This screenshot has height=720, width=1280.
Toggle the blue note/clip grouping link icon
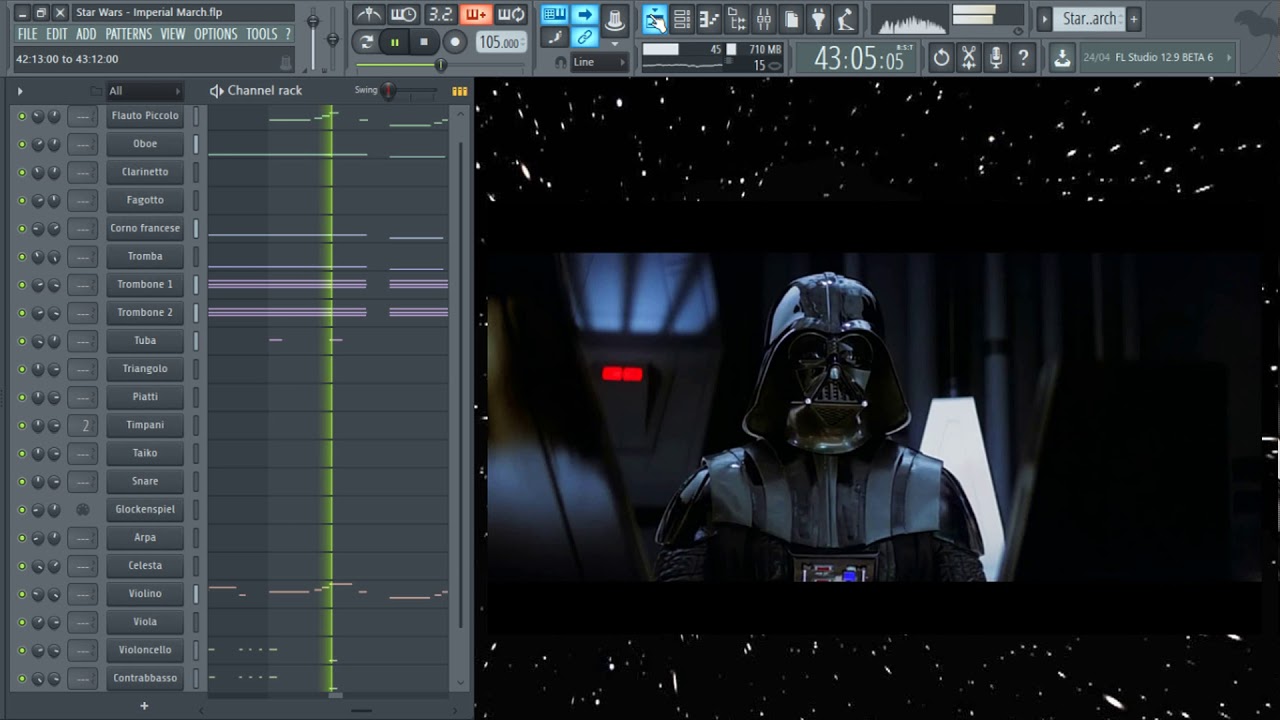tap(585, 38)
